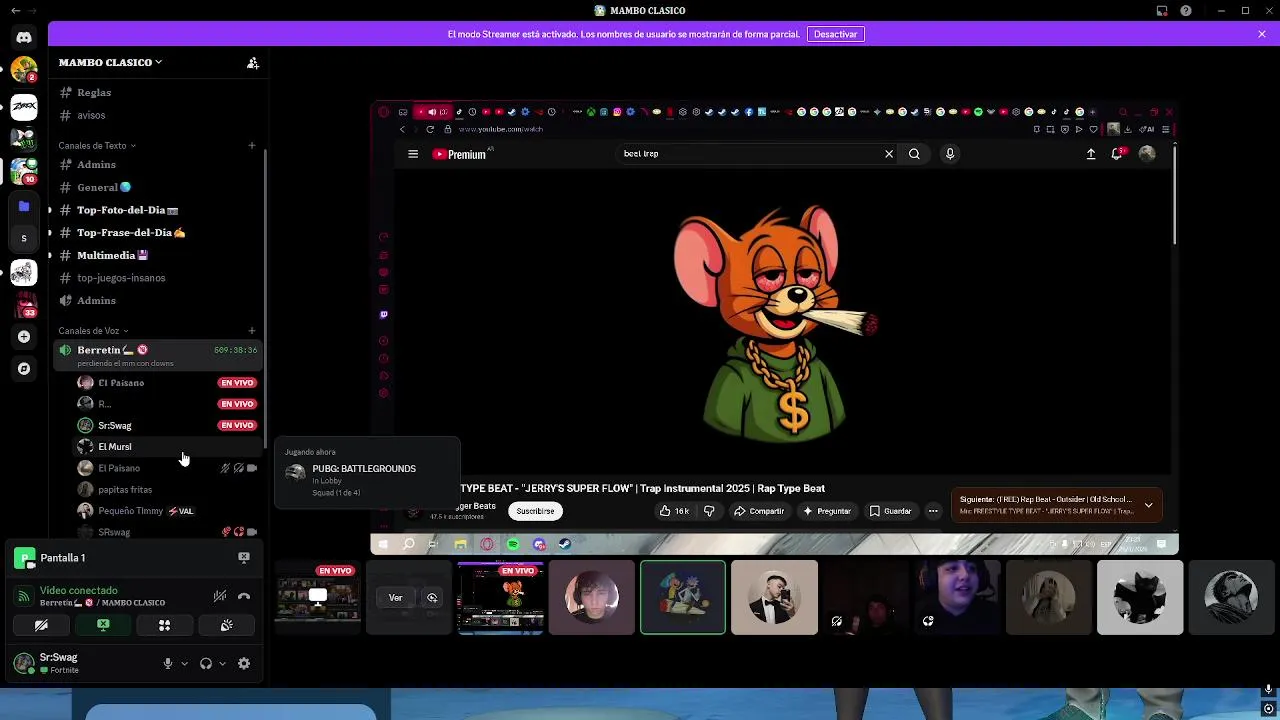Collapse Canales de Texto category
The image size is (1280, 720).
coord(97,146)
